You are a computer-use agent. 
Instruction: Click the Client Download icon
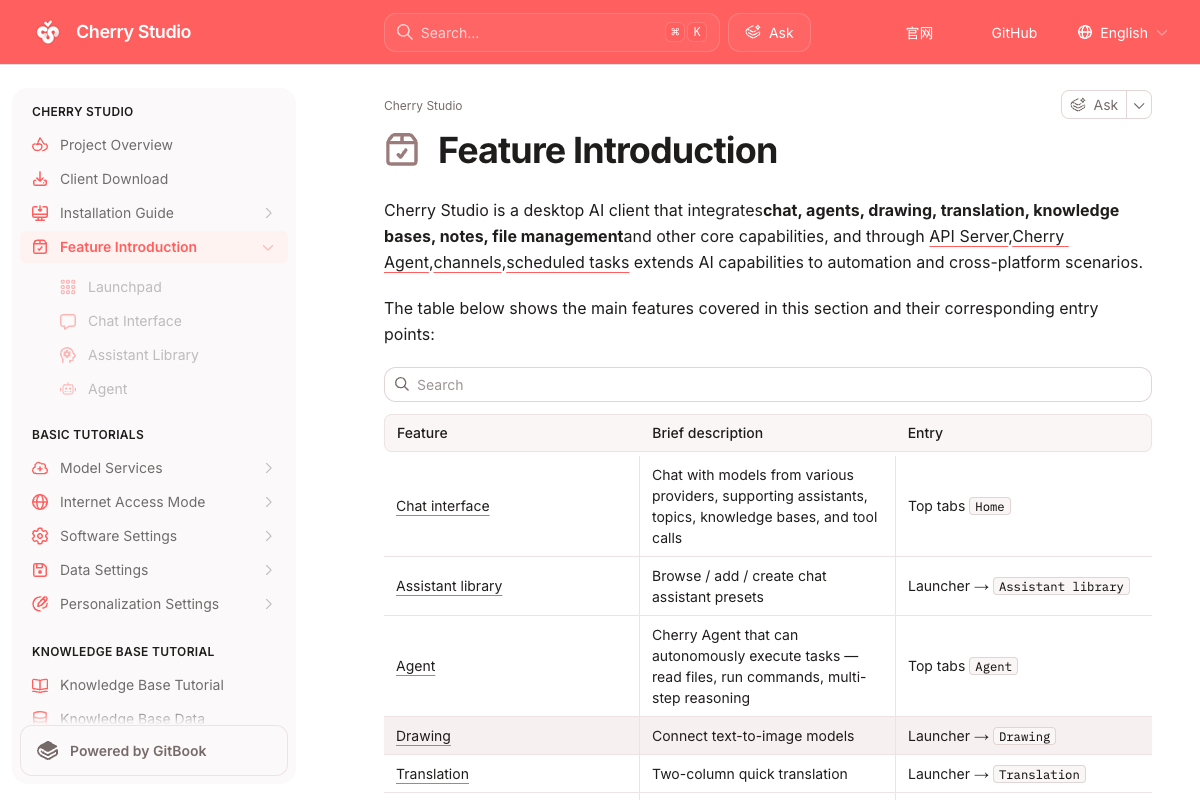(40, 179)
